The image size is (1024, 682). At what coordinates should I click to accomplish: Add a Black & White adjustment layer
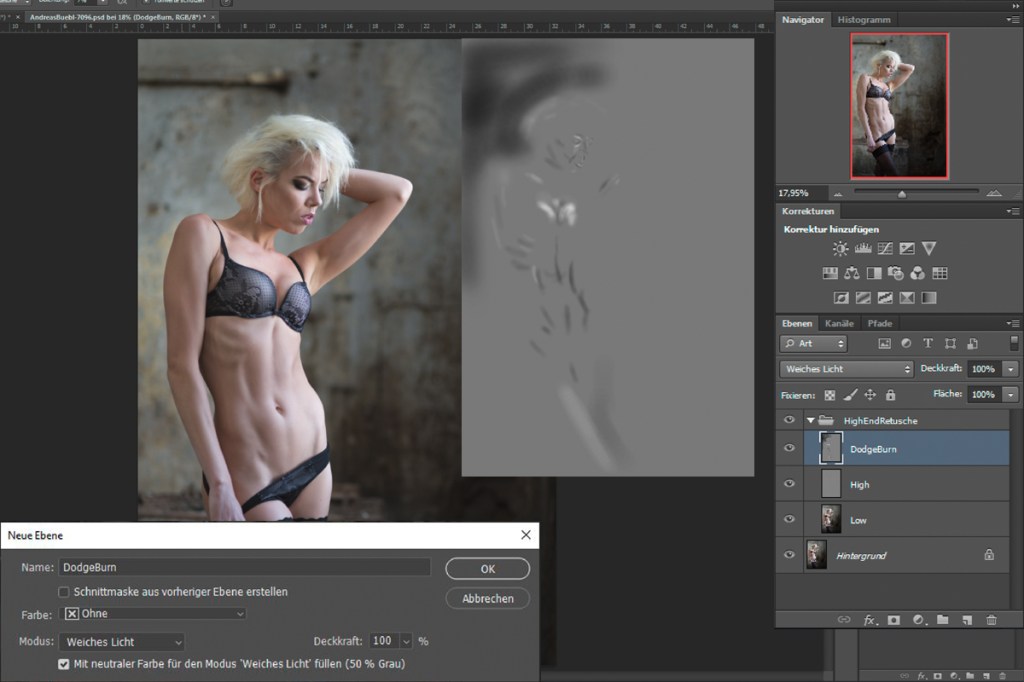(x=874, y=273)
